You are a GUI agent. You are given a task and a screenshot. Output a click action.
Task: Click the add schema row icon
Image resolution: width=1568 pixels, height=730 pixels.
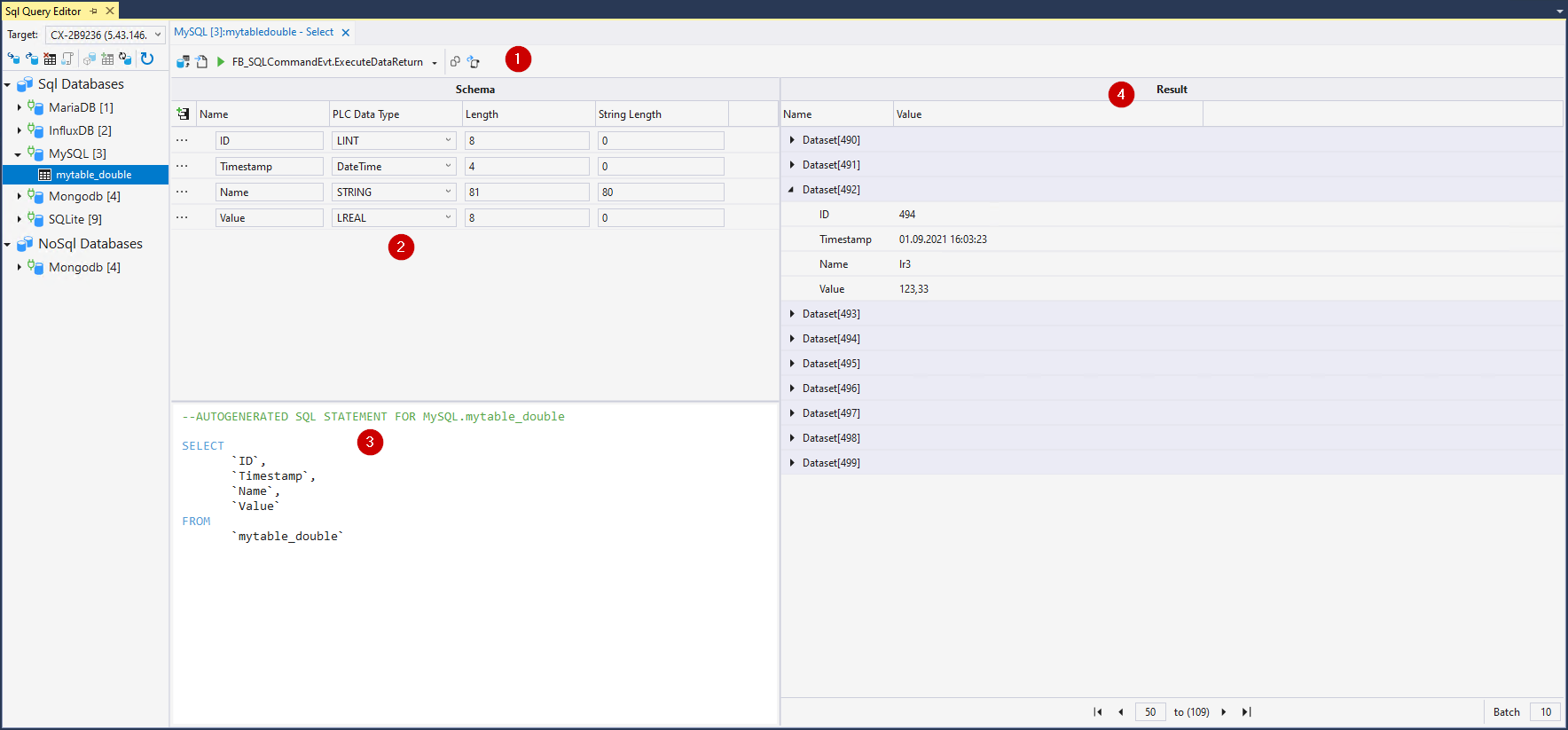tap(183, 114)
